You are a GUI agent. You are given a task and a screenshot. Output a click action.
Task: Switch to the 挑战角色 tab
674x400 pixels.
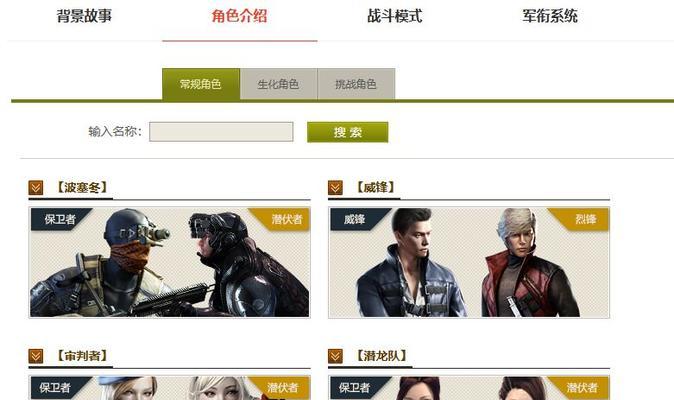point(356,84)
